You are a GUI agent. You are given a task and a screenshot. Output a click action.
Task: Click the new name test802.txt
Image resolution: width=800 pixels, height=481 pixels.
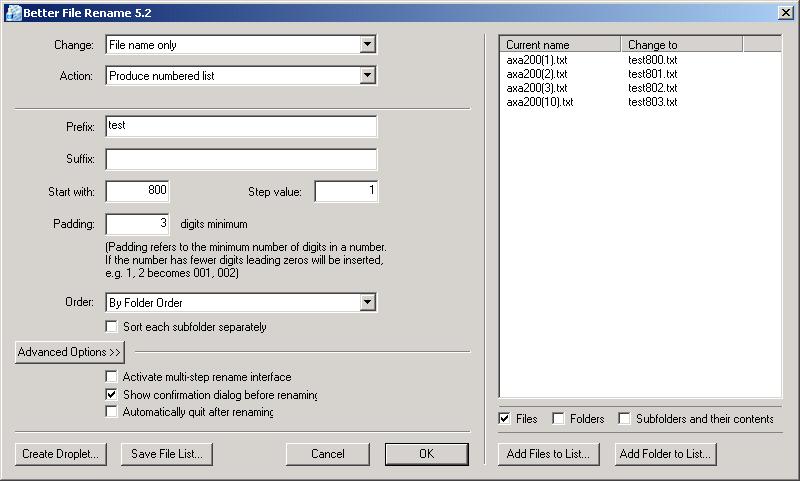point(653,88)
